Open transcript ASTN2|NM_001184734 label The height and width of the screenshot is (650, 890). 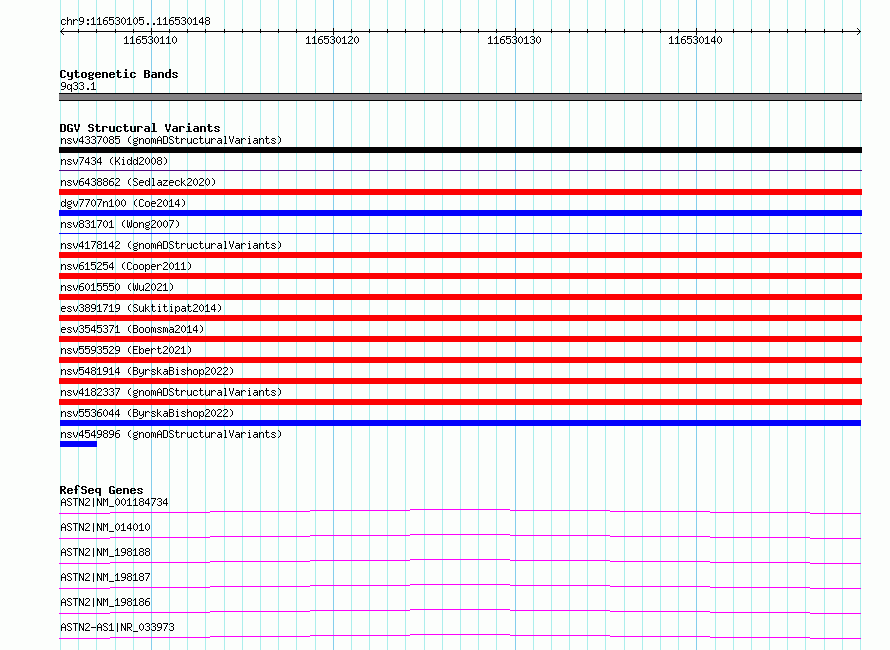point(114,502)
